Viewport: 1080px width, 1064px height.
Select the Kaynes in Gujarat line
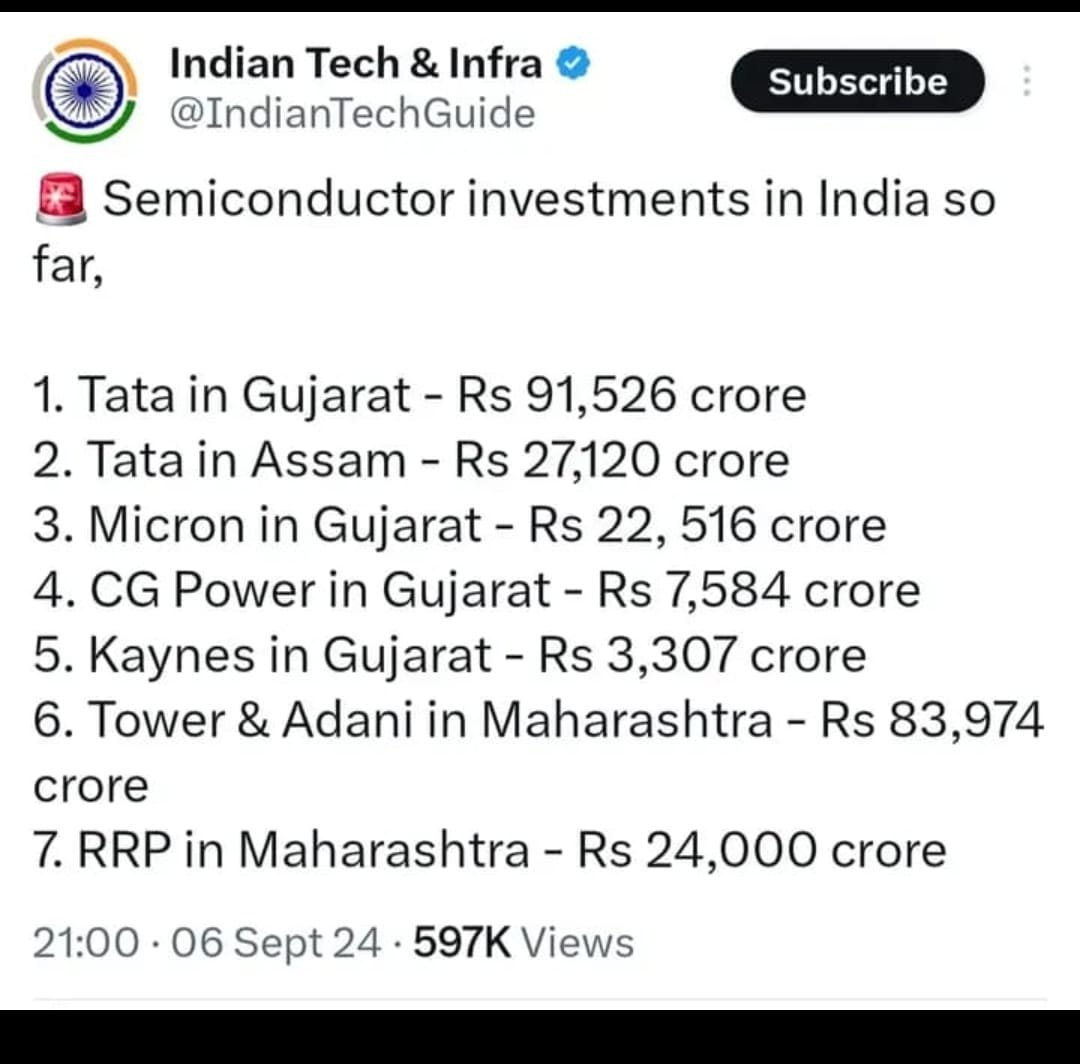point(449,656)
